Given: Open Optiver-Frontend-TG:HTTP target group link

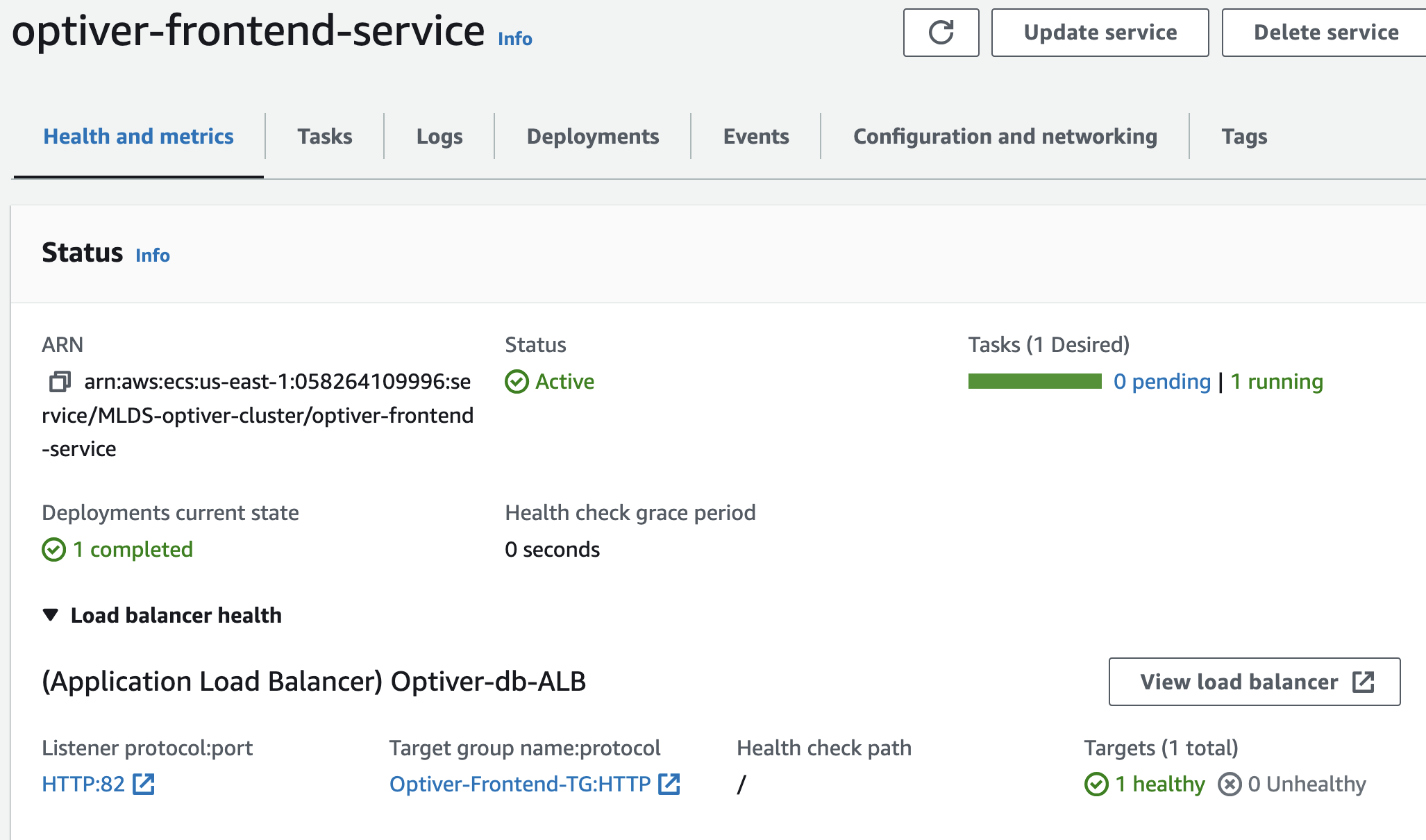Looking at the screenshot, I should pos(520,784).
